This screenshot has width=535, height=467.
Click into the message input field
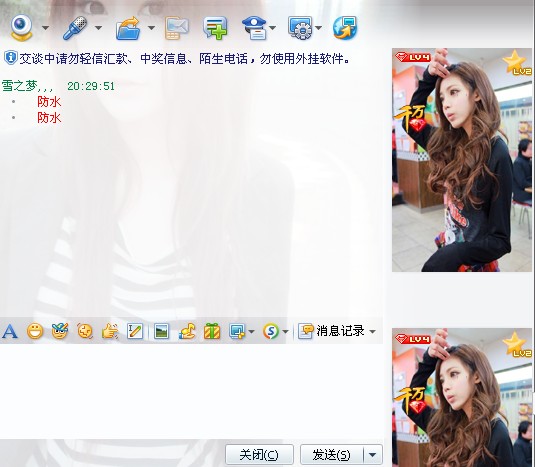(x=191, y=391)
